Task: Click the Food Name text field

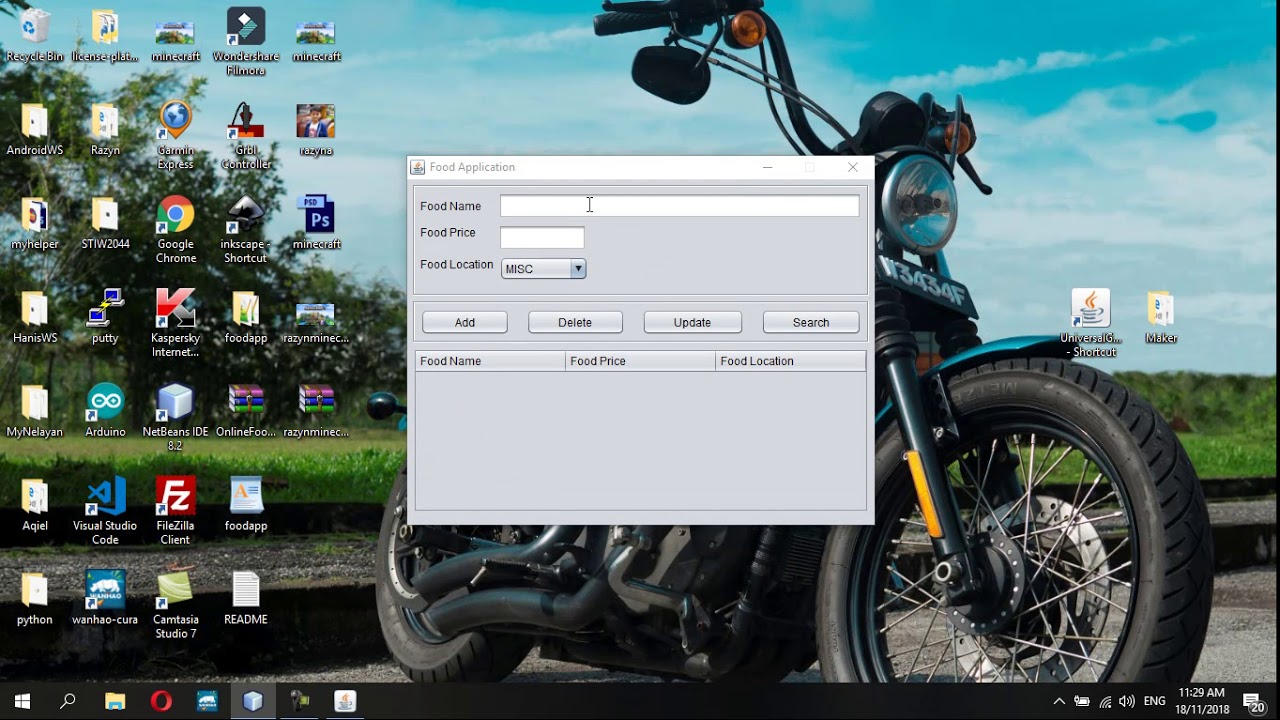Action: coord(679,206)
